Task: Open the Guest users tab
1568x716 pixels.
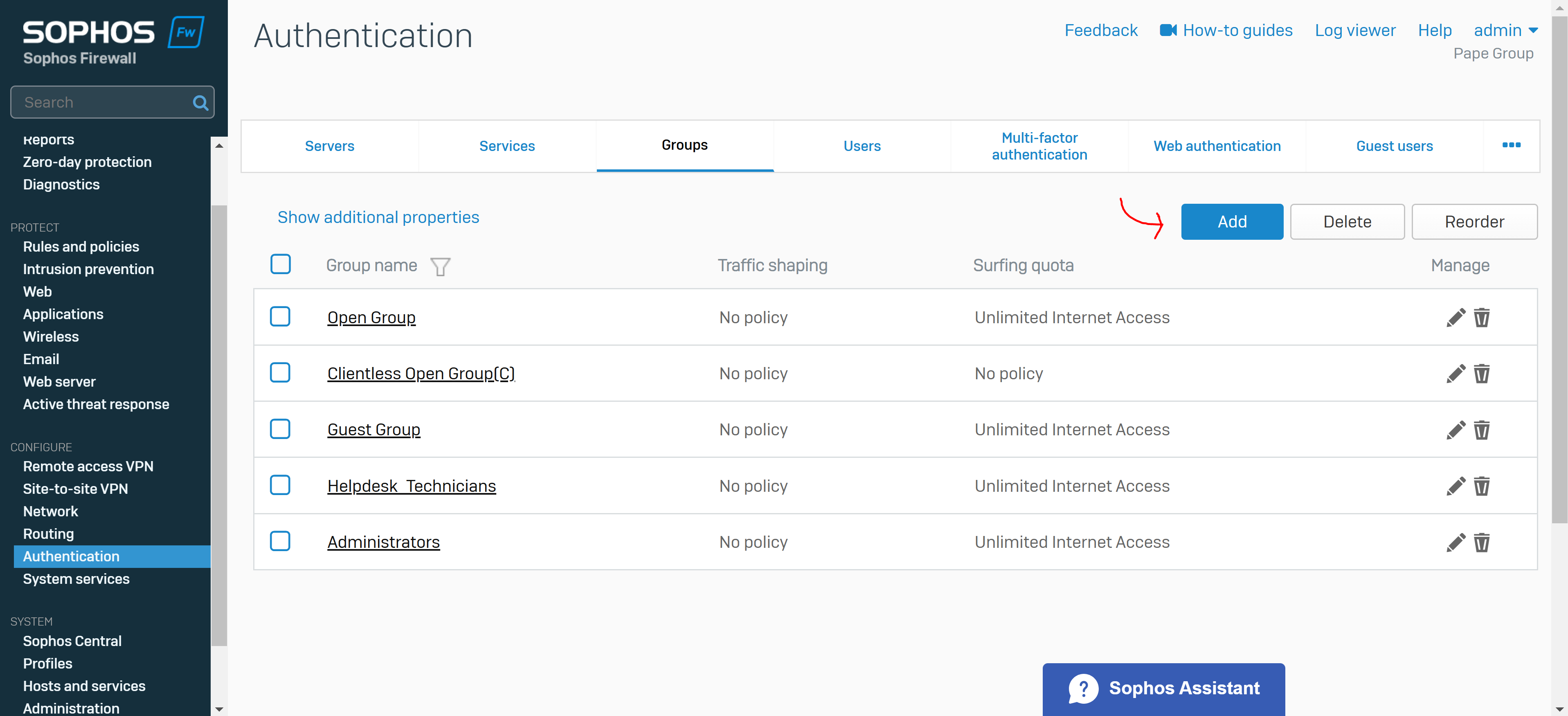Action: [1395, 146]
